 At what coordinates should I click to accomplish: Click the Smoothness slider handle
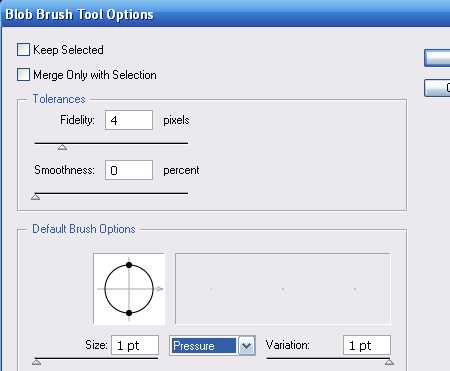tap(36, 197)
